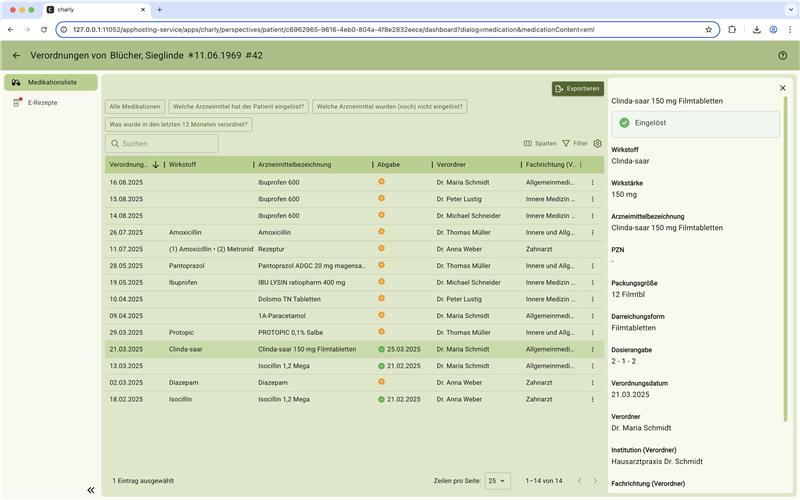This screenshot has height=500, width=800.
Task: Open row menu for PROTOPIC 0,1% Salbe row
Action: (x=592, y=333)
